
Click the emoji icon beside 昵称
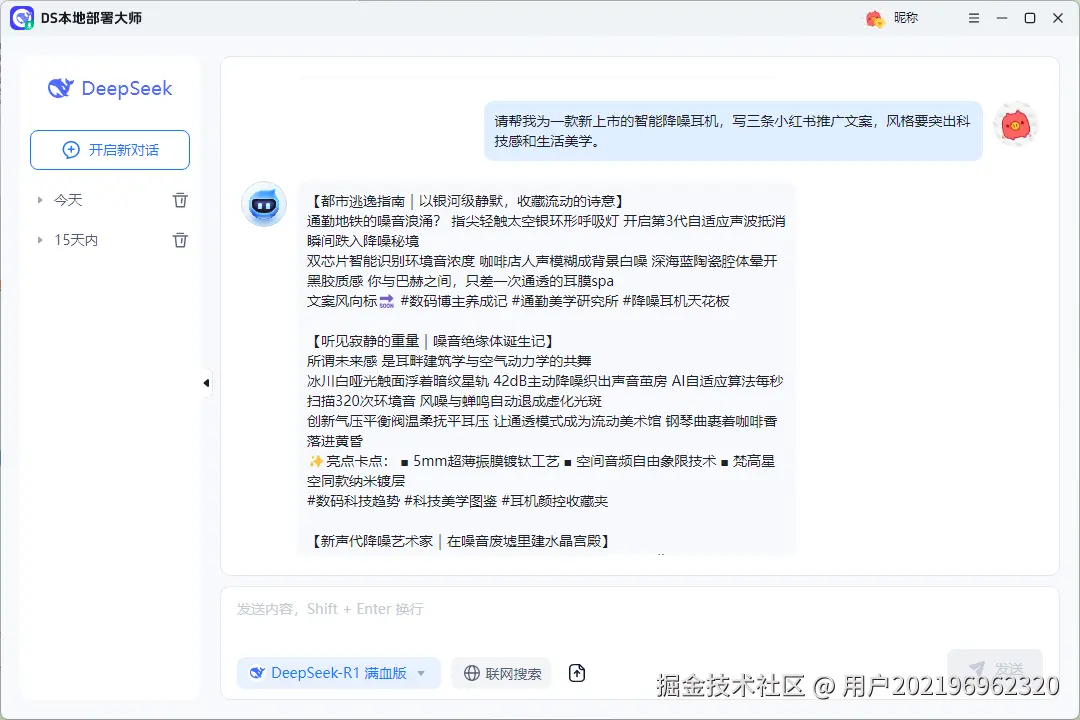(873, 18)
